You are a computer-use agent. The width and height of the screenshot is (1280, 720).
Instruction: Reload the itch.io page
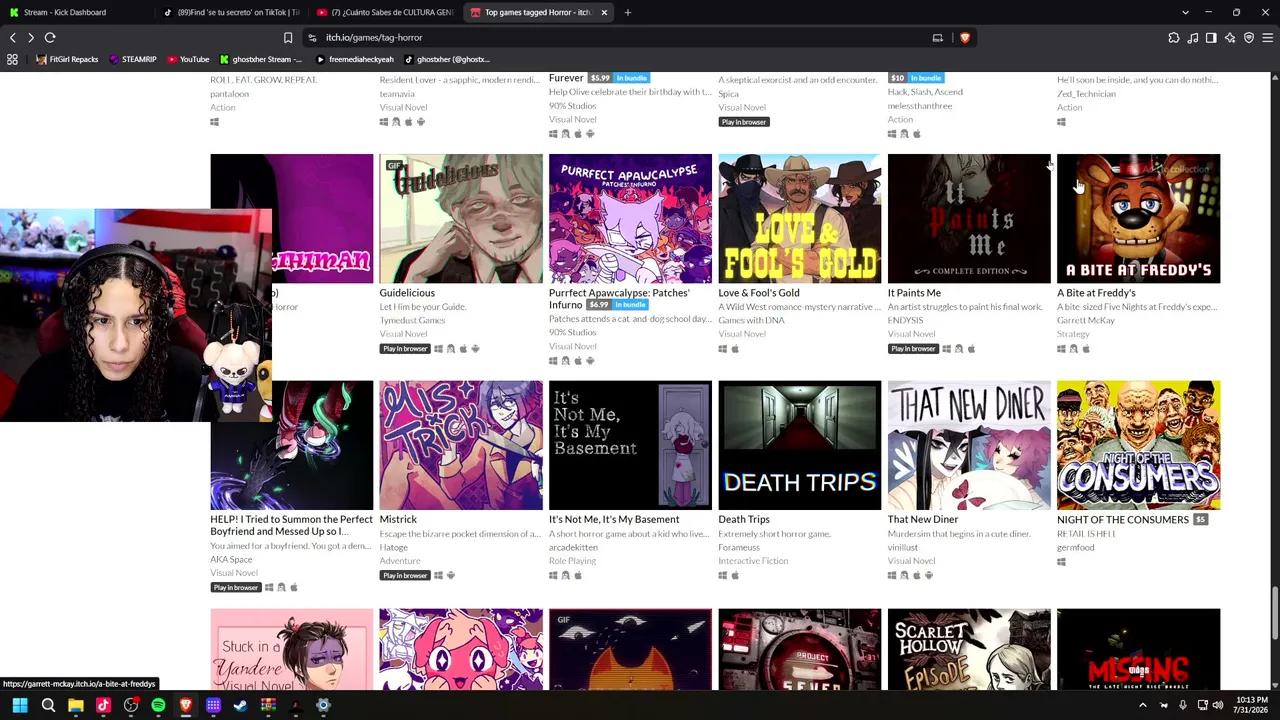click(50, 37)
